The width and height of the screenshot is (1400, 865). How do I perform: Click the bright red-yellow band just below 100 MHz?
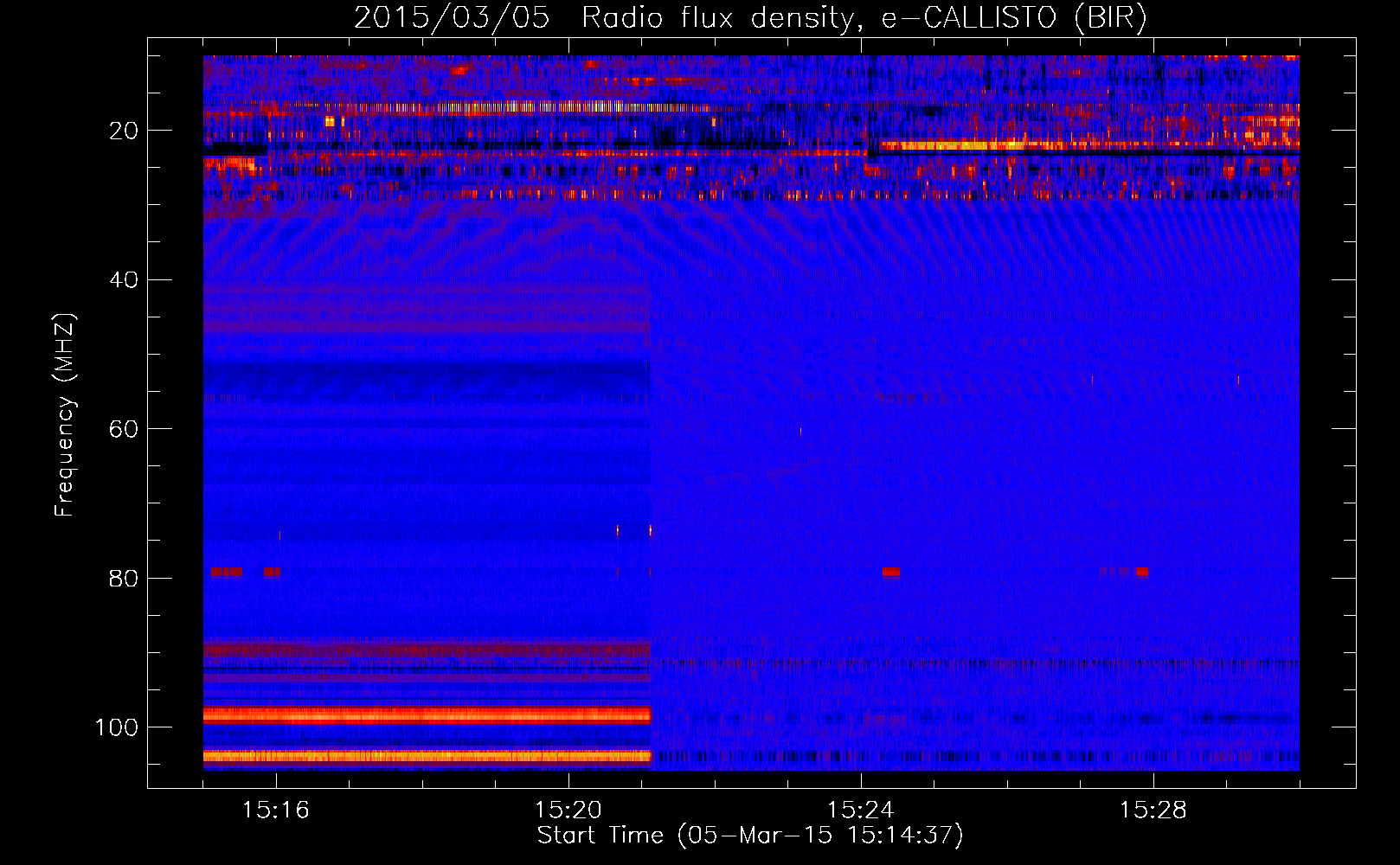(427, 715)
